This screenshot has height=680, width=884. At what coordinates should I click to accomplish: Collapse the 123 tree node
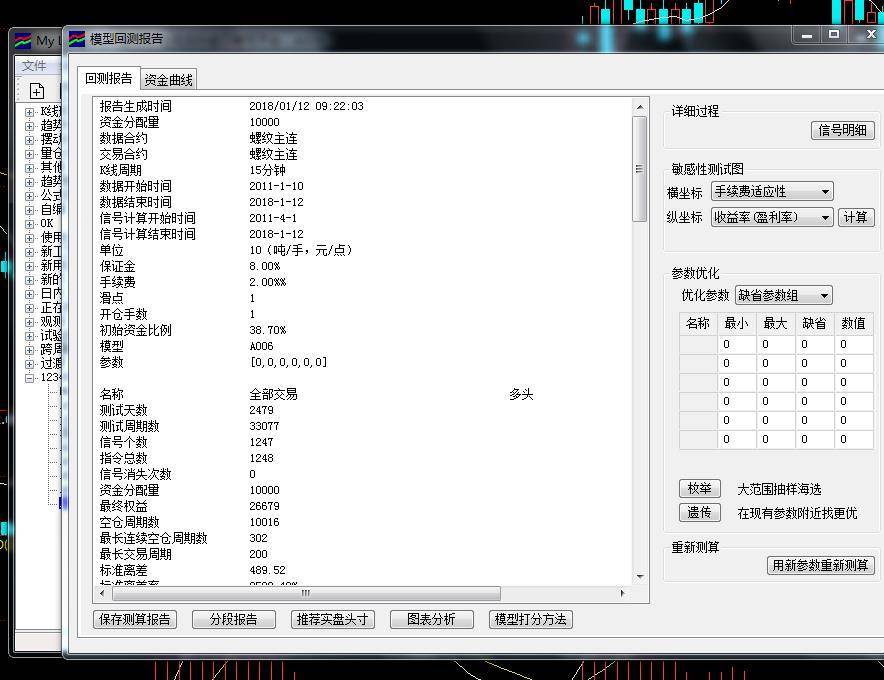click(29, 378)
